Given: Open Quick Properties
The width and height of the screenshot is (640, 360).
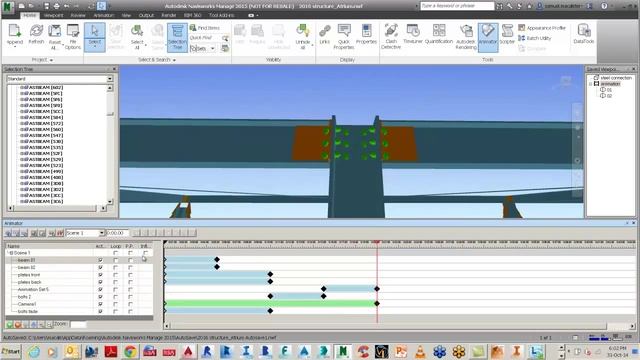Looking at the screenshot, I should coord(344,37).
